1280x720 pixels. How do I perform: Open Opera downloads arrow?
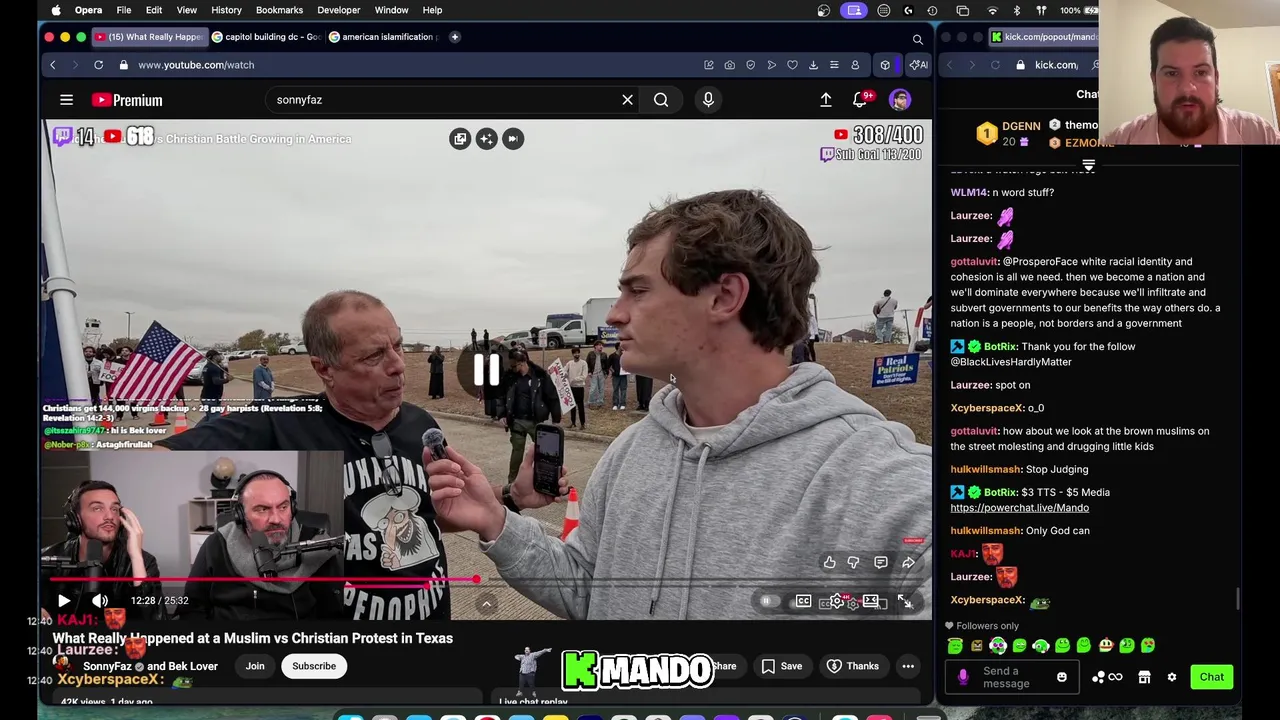[813, 65]
